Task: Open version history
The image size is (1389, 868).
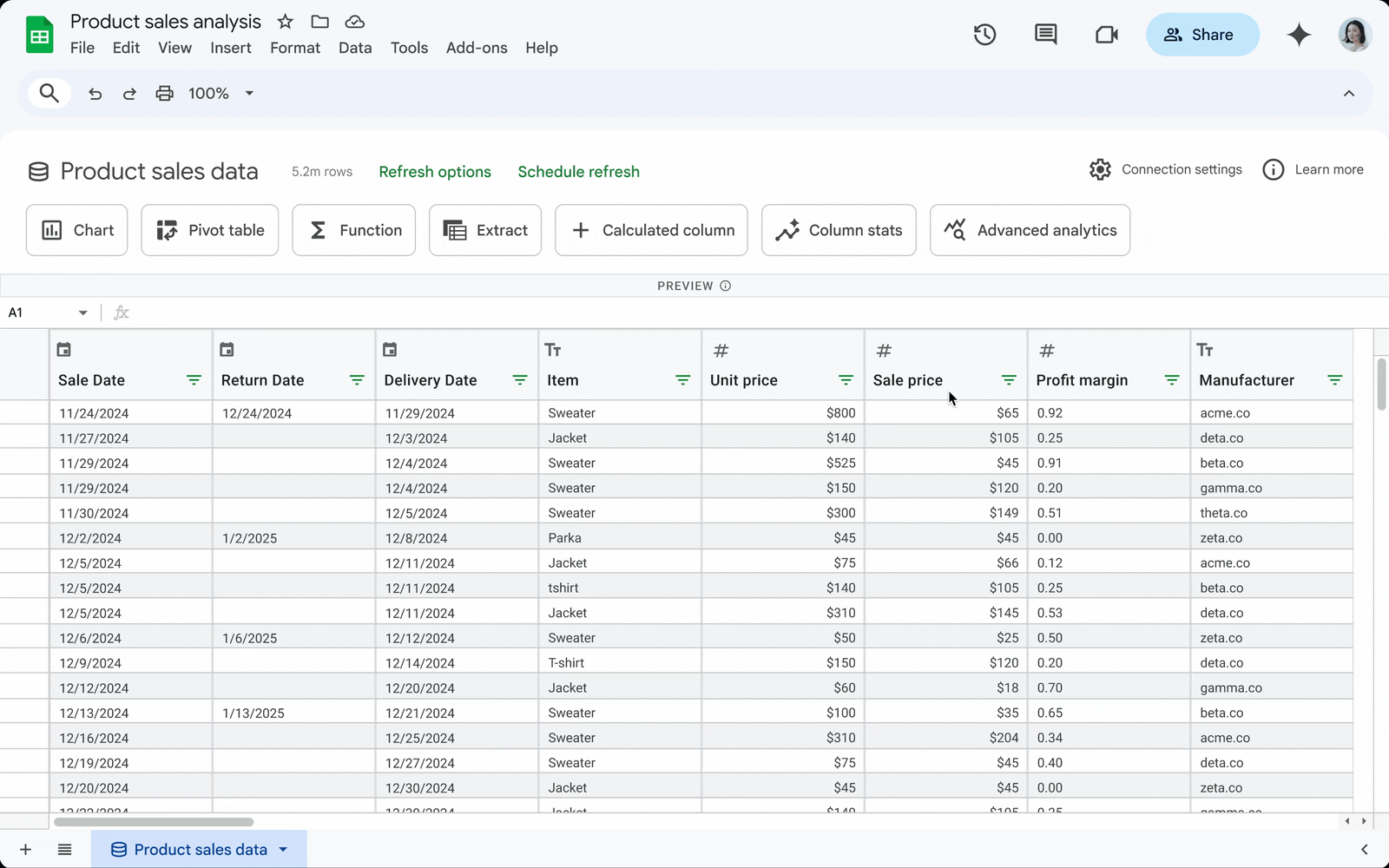Action: tap(984, 35)
